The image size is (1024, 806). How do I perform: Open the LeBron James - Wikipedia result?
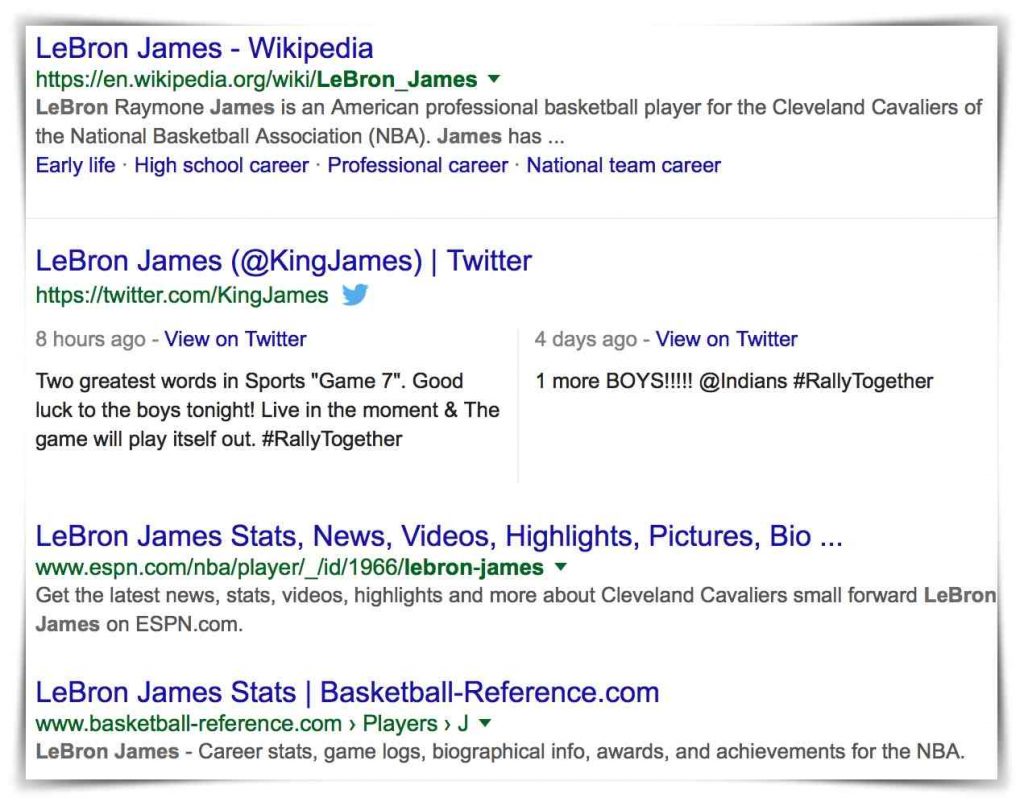pyautogui.click(x=204, y=48)
